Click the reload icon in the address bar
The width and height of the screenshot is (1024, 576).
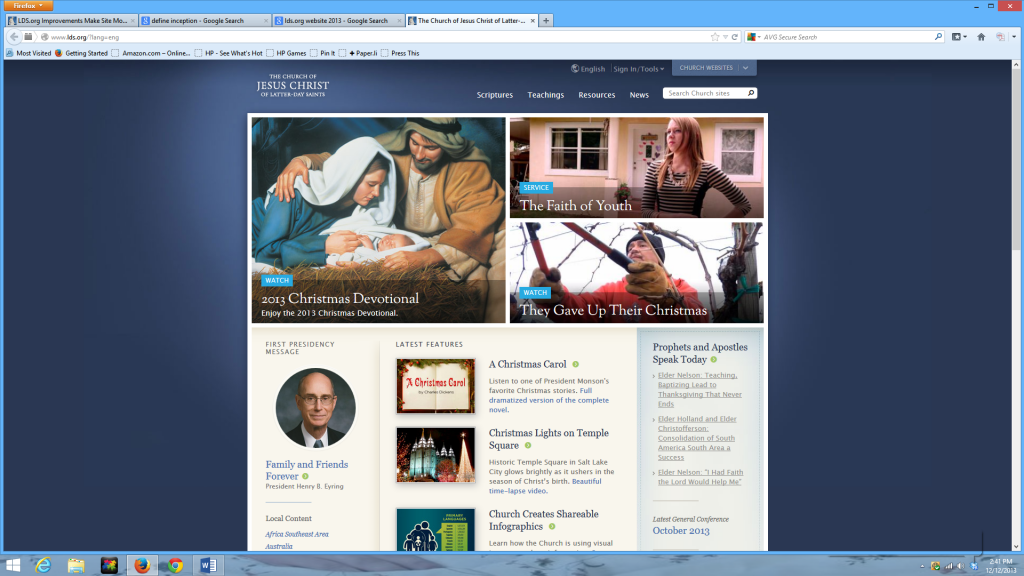[x=735, y=36]
